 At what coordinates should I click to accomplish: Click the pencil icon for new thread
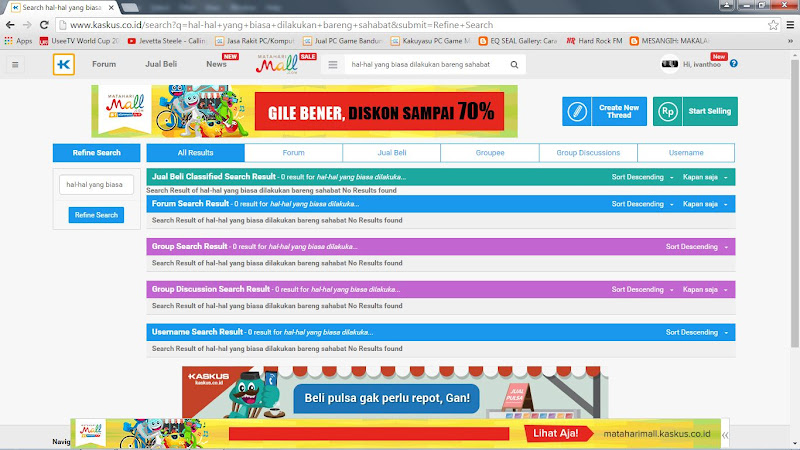pos(577,111)
